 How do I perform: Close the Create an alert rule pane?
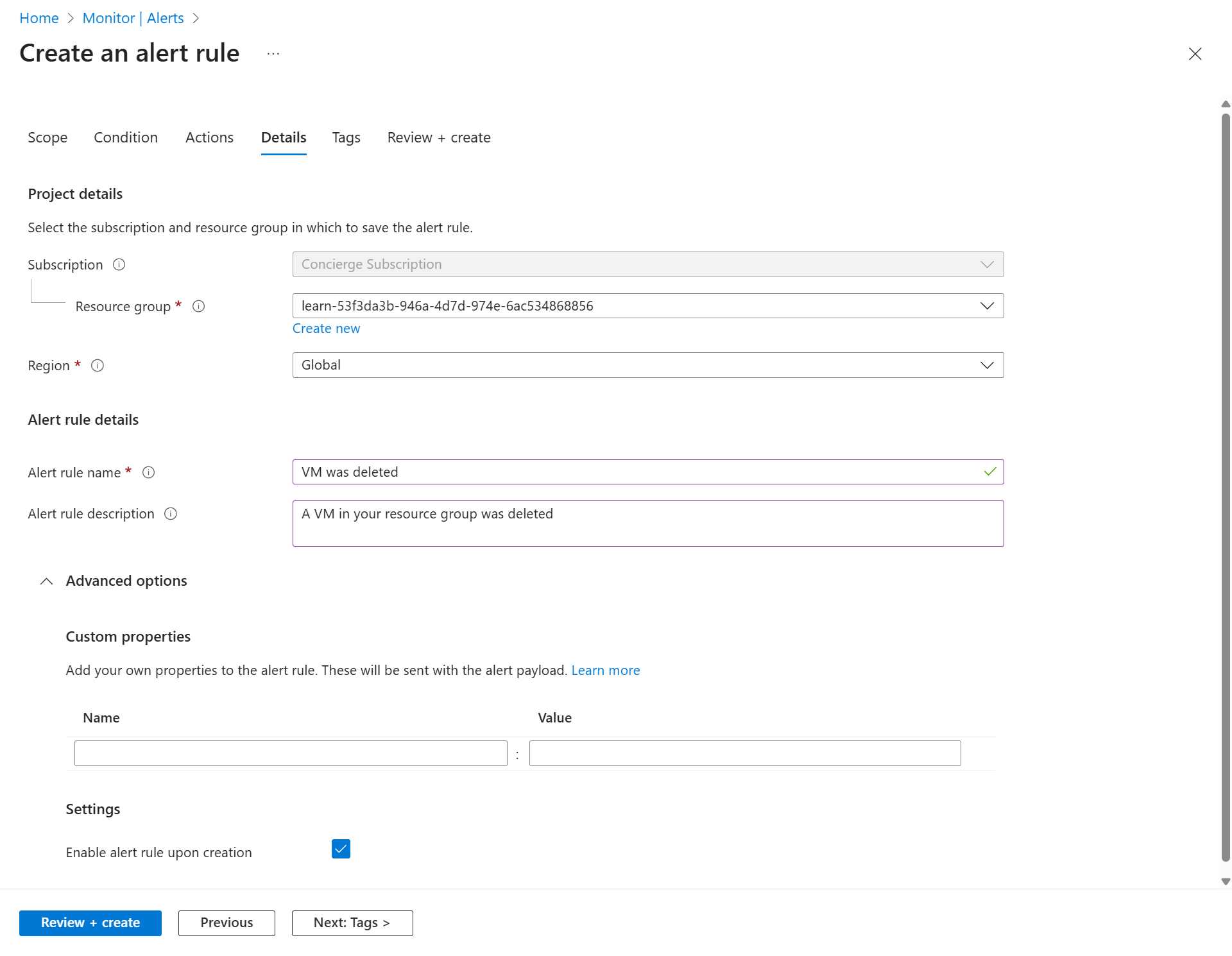pyautogui.click(x=1195, y=54)
